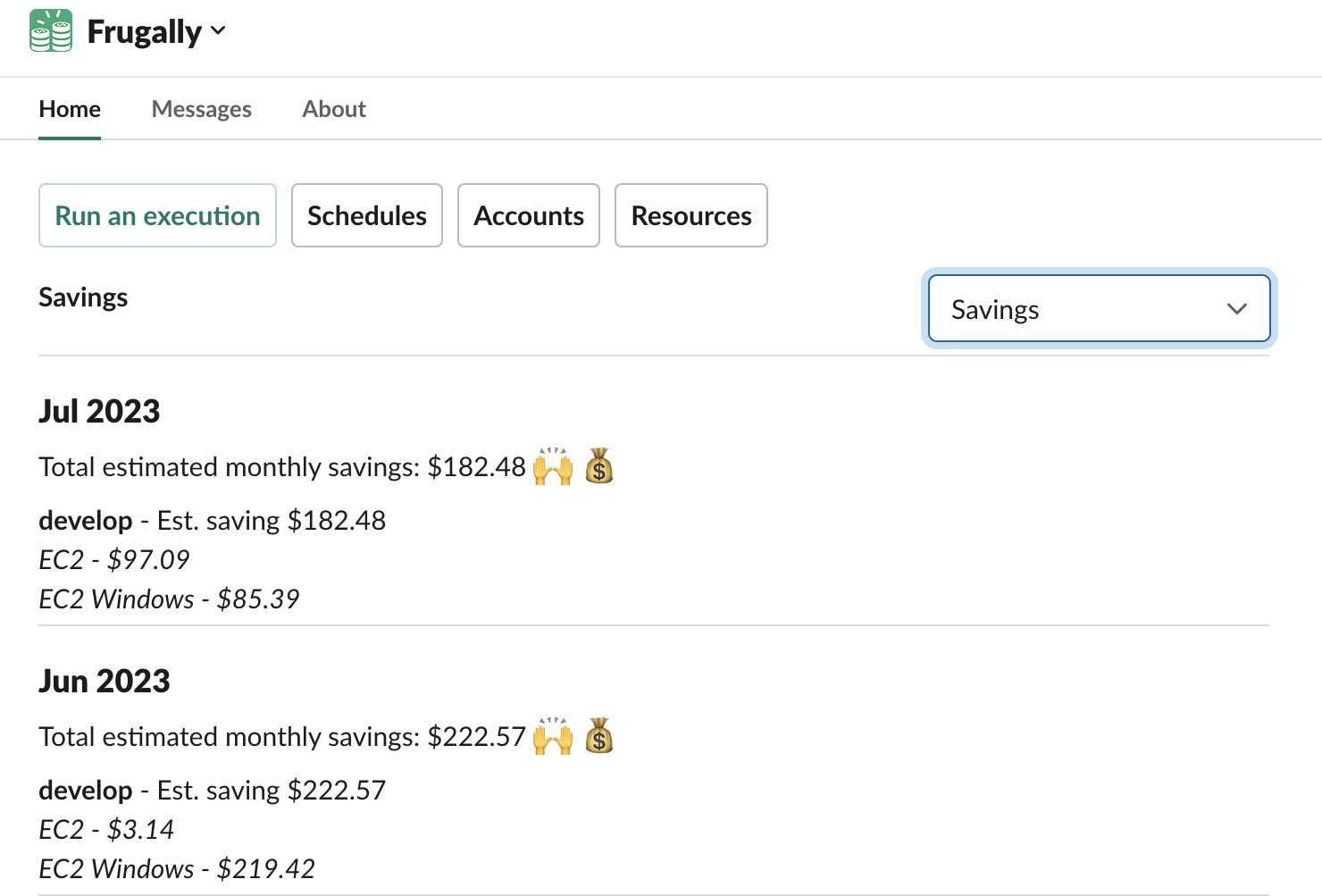Click the Frugally coin-stack app logo

click(51, 31)
